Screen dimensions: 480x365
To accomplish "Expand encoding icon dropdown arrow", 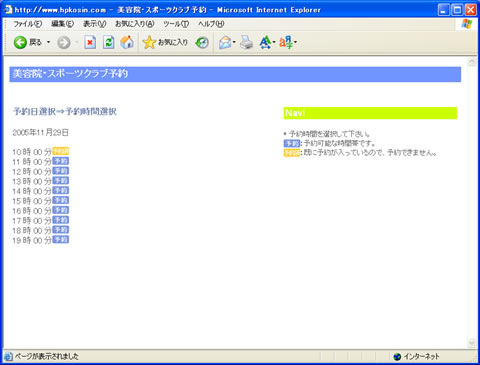I will [295, 42].
